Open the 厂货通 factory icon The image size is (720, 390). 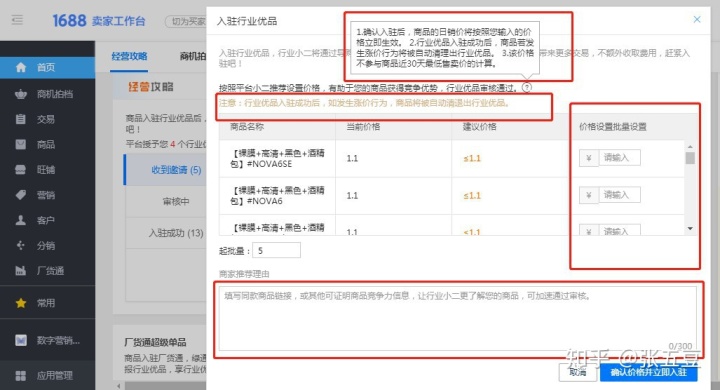[21, 271]
